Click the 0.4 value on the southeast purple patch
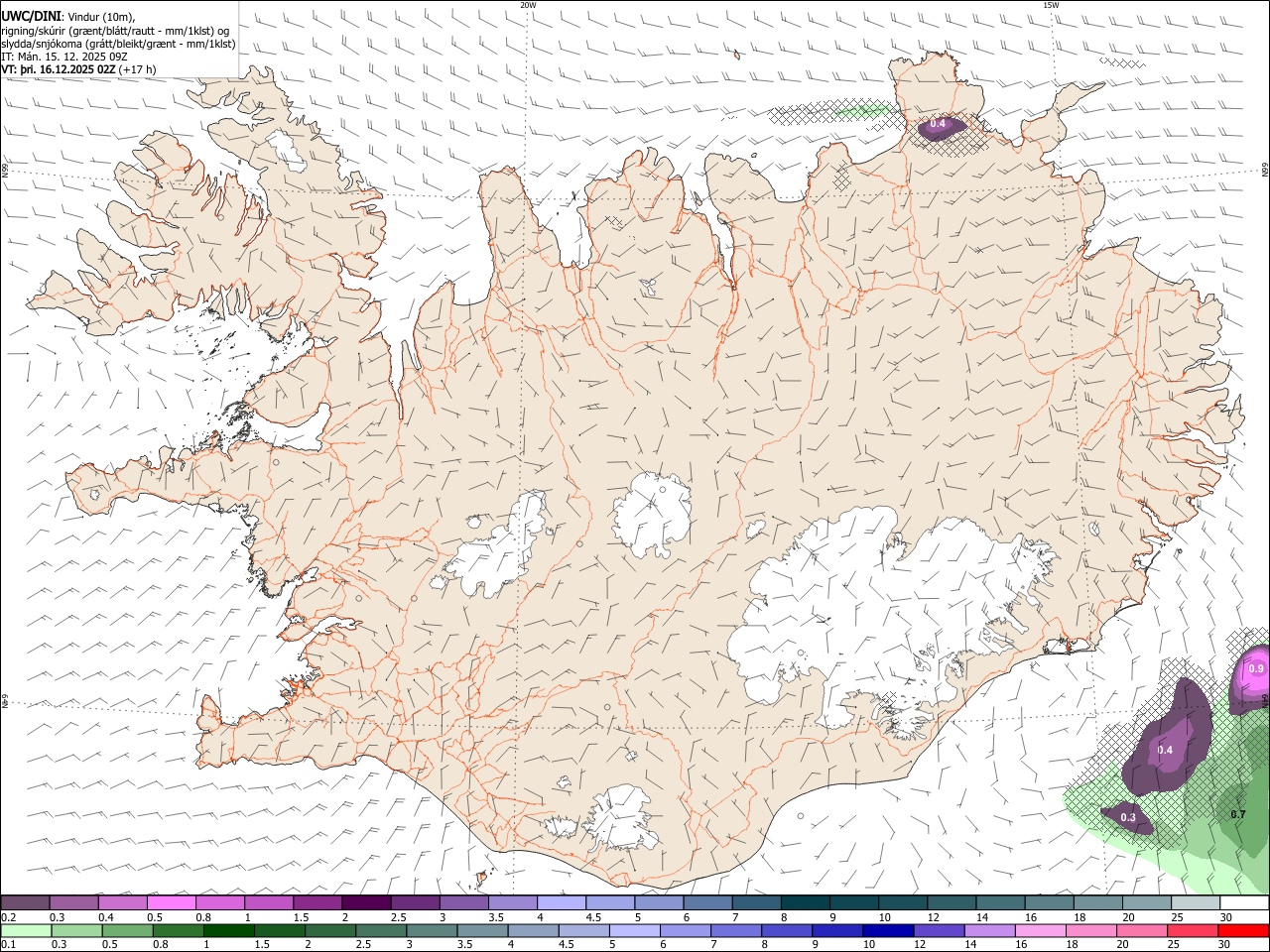The image size is (1270, 952). click(x=1165, y=750)
